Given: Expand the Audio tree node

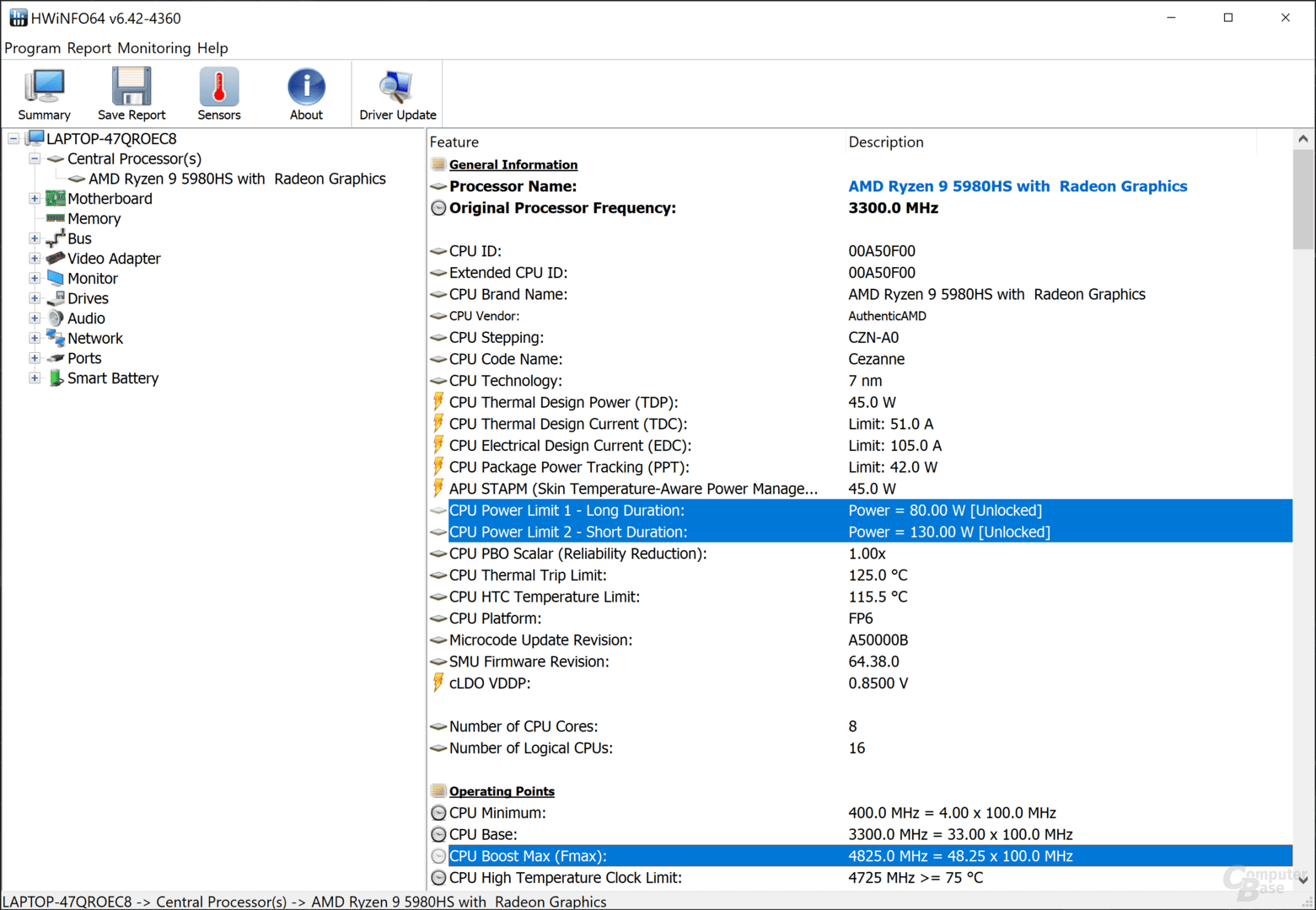Looking at the screenshot, I should (34, 318).
